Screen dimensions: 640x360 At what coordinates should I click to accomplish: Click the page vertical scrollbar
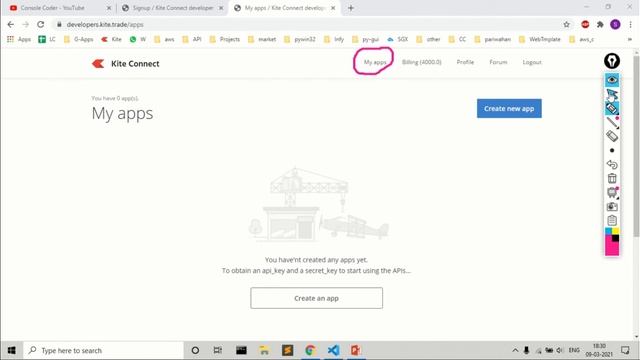(x=636, y=145)
